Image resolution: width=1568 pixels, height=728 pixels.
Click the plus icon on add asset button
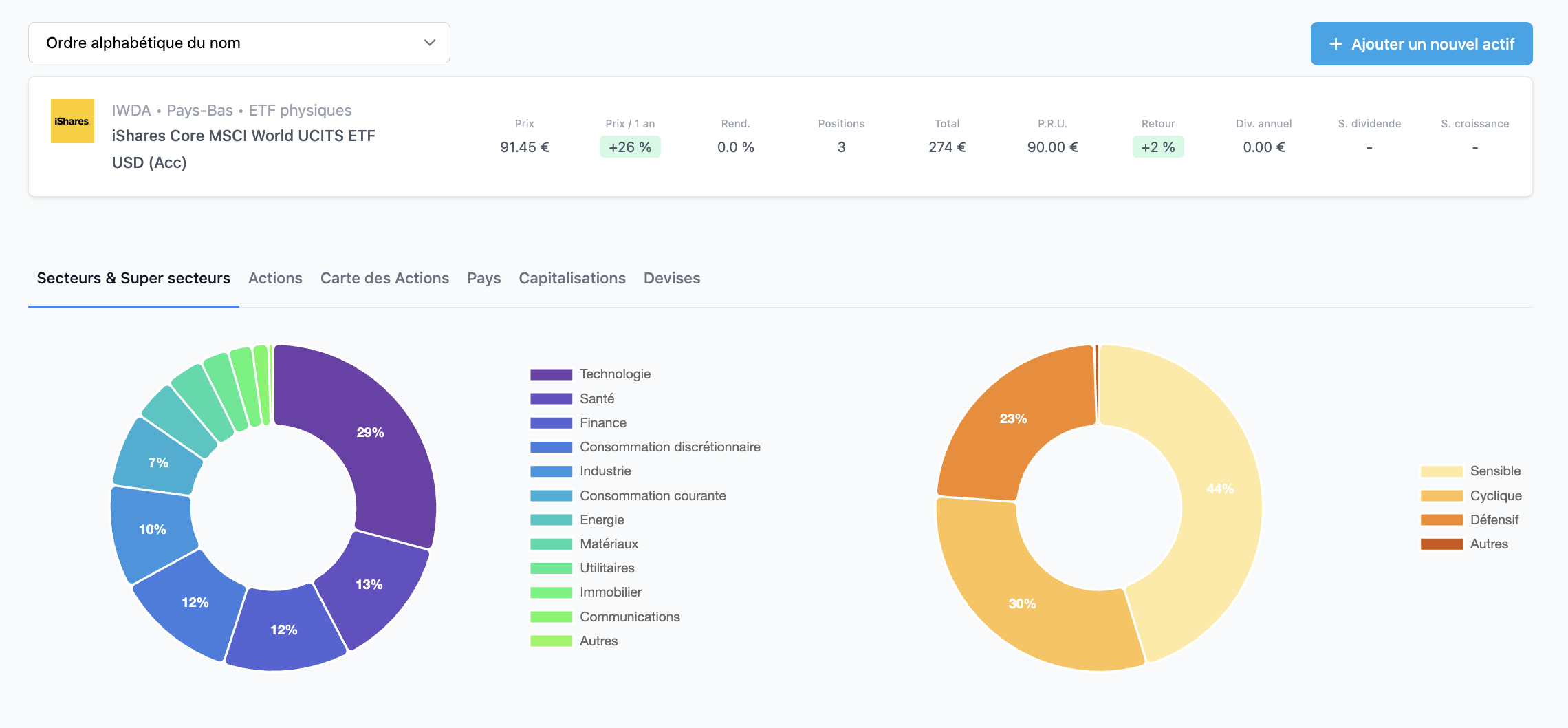(1336, 44)
